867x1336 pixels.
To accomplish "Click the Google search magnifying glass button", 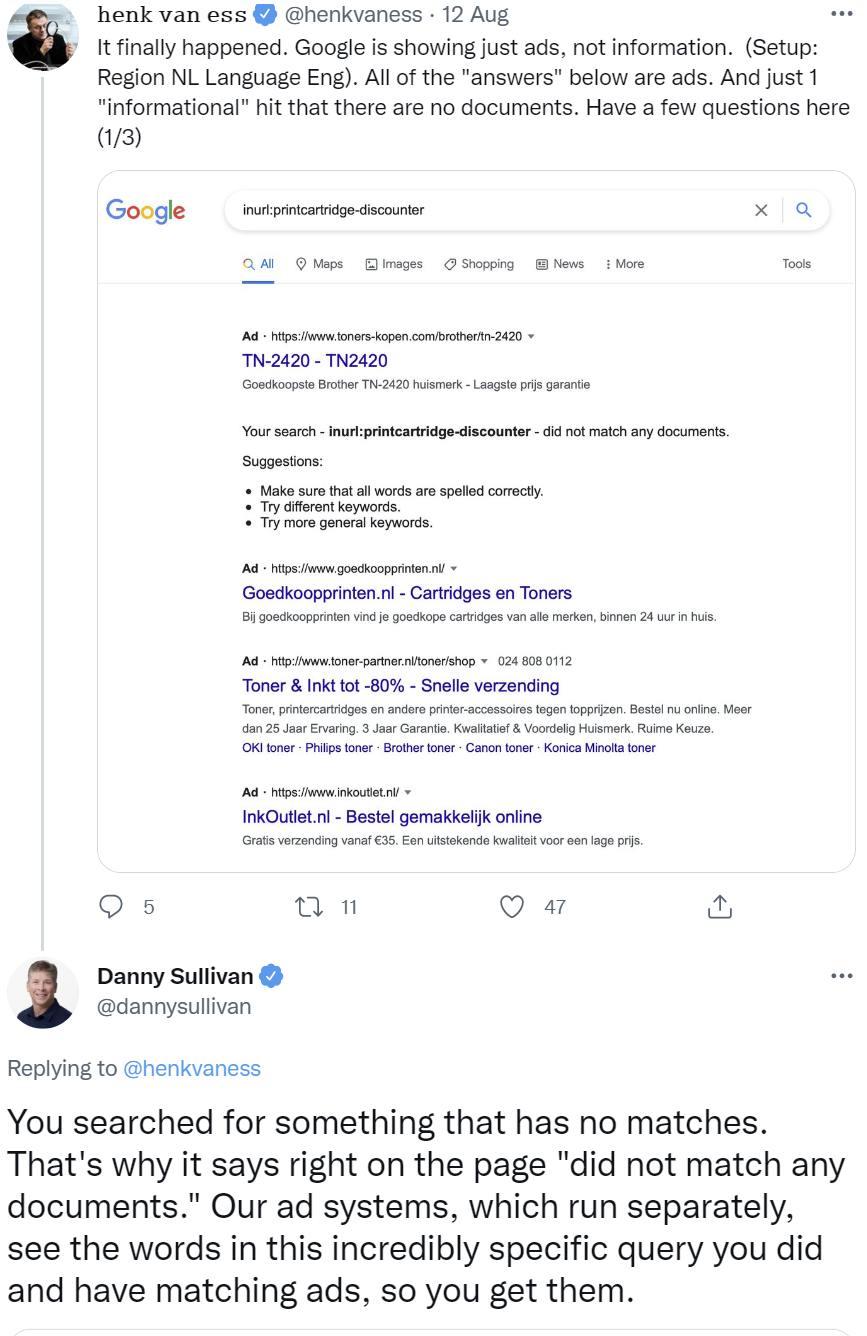I will click(x=804, y=210).
